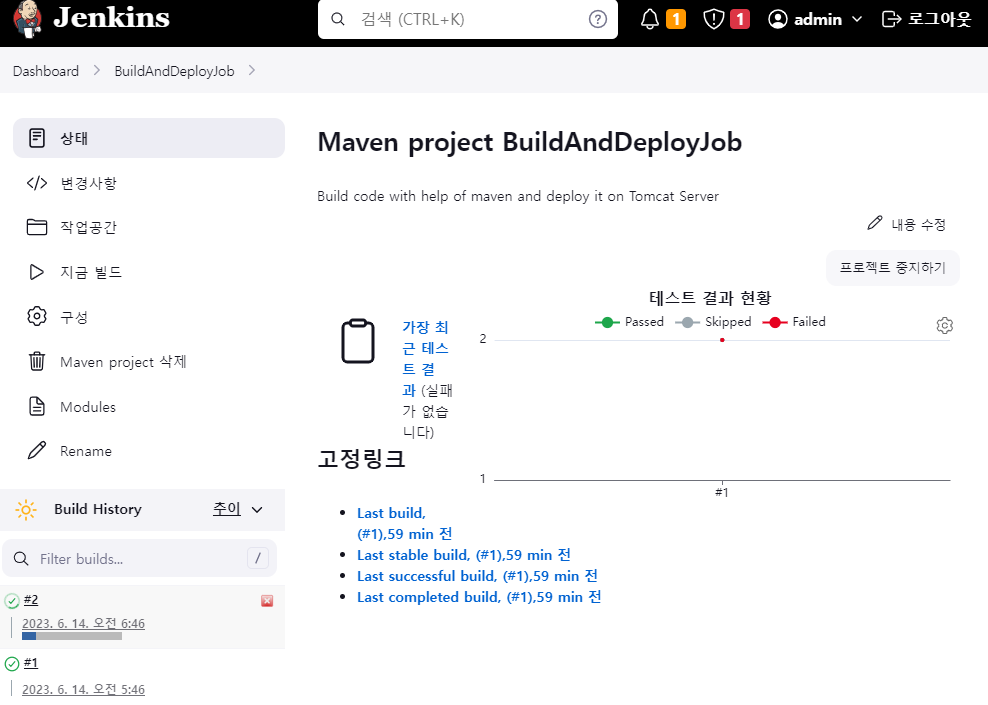The height and width of the screenshot is (705, 988).
Task: Open notifications bell icon
Action: tap(650, 19)
